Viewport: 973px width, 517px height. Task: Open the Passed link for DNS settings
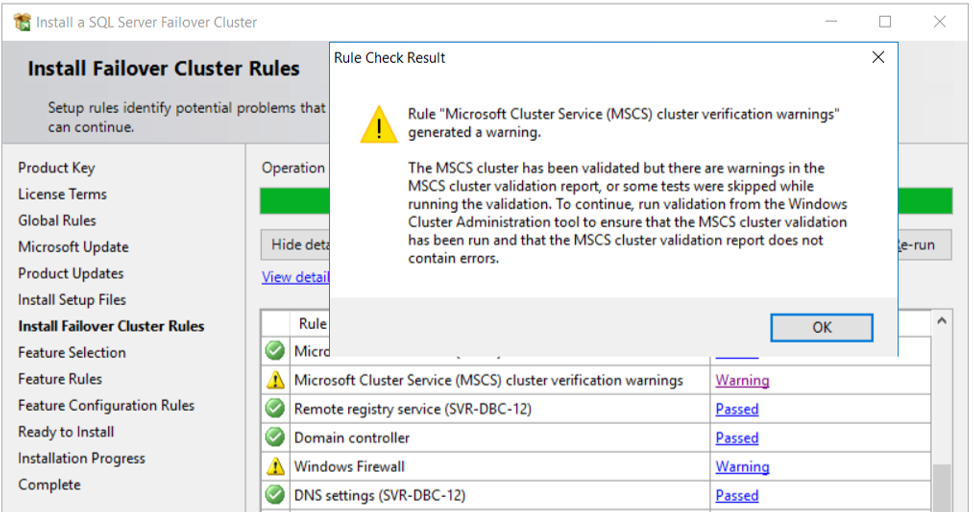737,495
